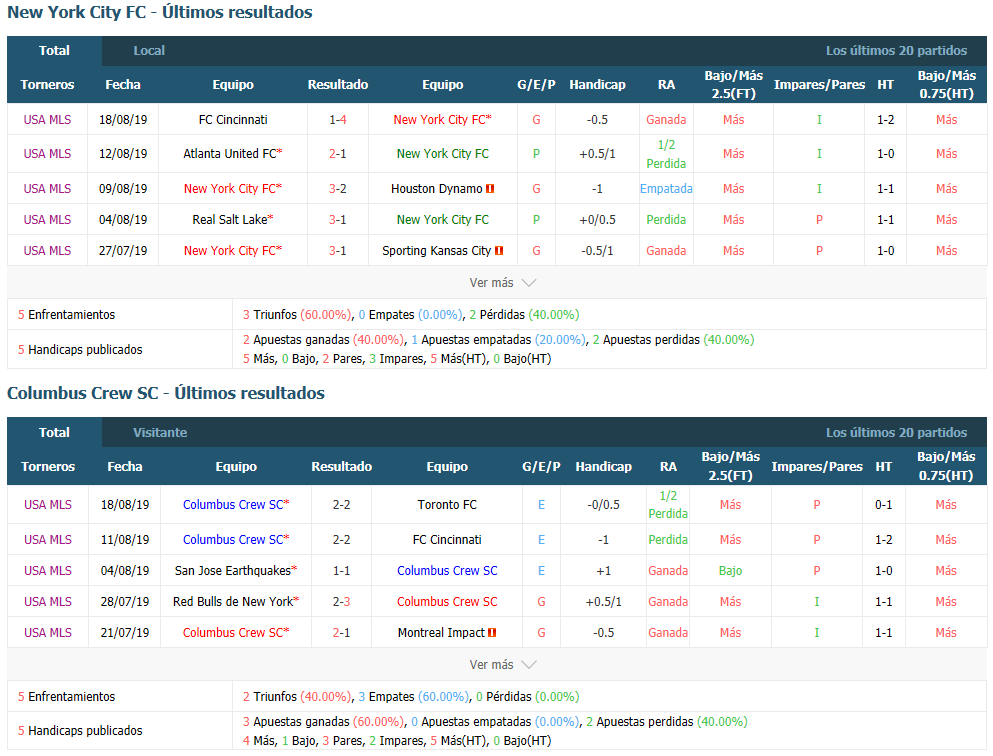Open the Real Salt Lake team link
This screenshot has height=756, width=993.
tap(232, 220)
